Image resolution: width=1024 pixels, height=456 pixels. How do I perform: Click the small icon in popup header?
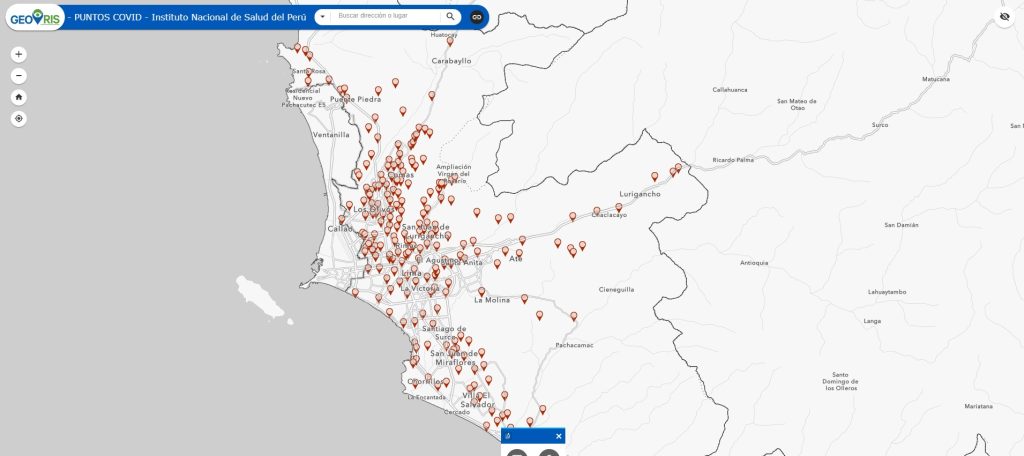pos(508,436)
